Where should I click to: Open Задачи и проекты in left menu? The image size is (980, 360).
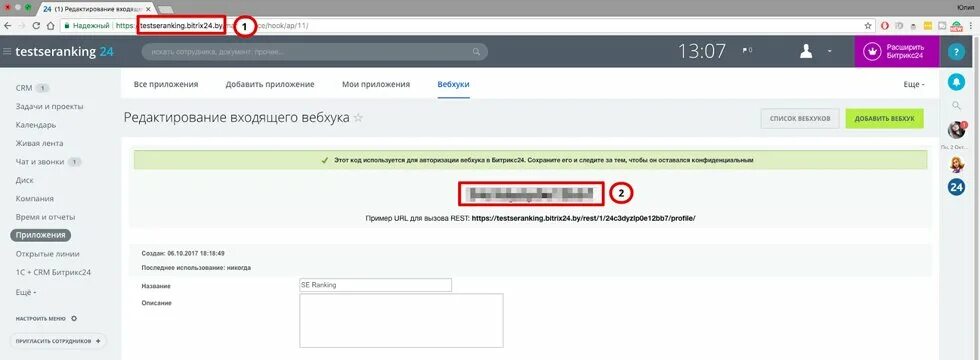49,106
